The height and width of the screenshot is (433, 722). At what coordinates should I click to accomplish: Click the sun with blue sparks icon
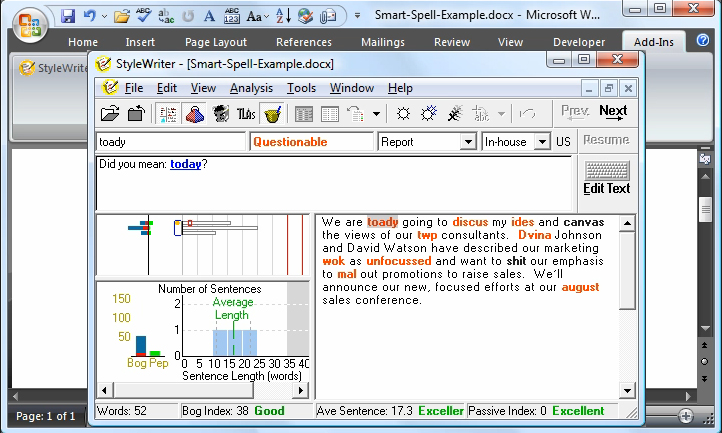tap(429, 113)
